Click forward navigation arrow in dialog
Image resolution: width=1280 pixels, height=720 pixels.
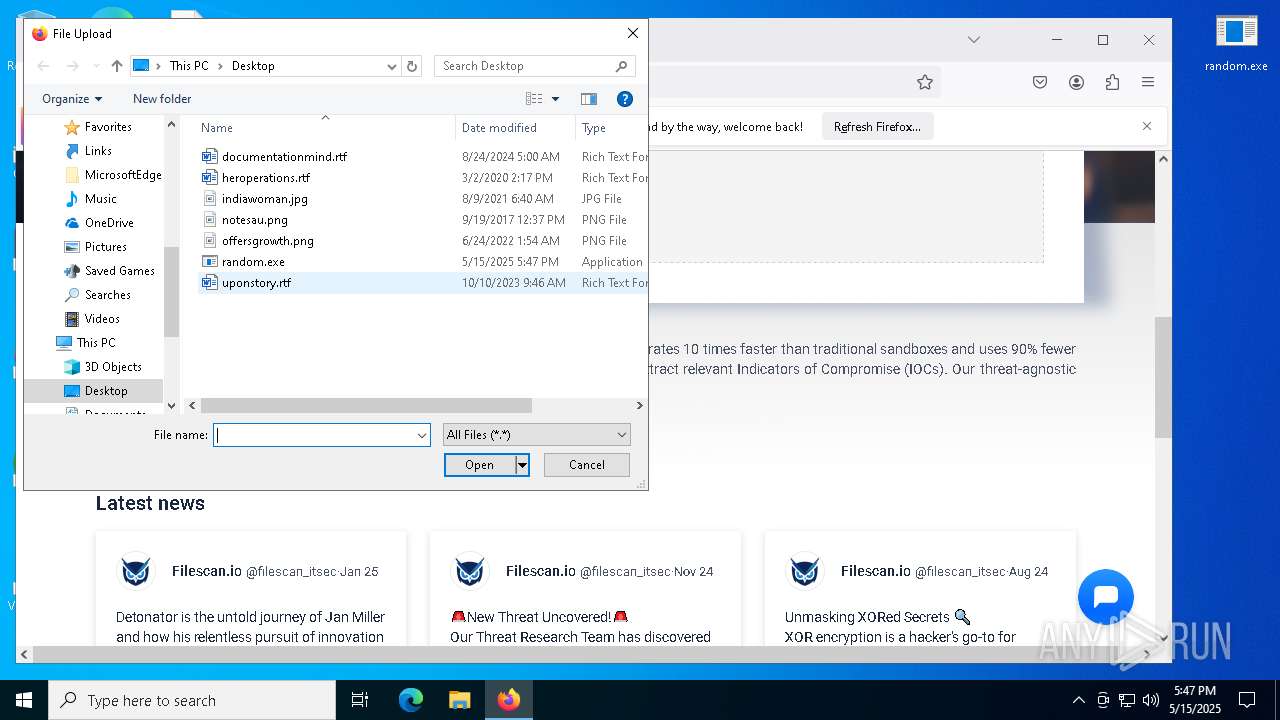point(72,66)
